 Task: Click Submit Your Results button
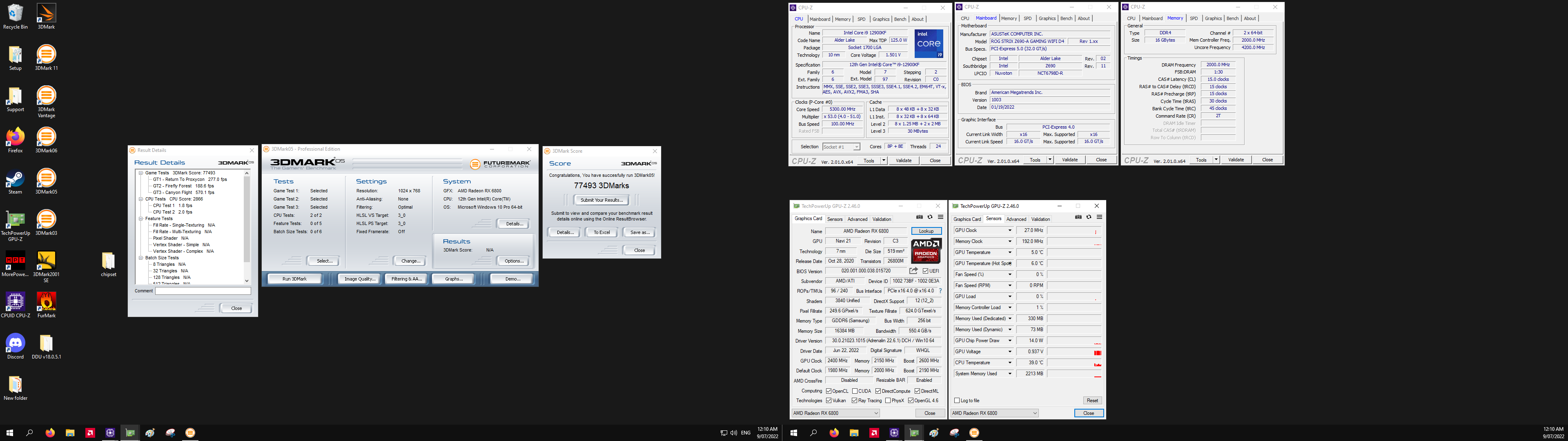tap(601, 200)
